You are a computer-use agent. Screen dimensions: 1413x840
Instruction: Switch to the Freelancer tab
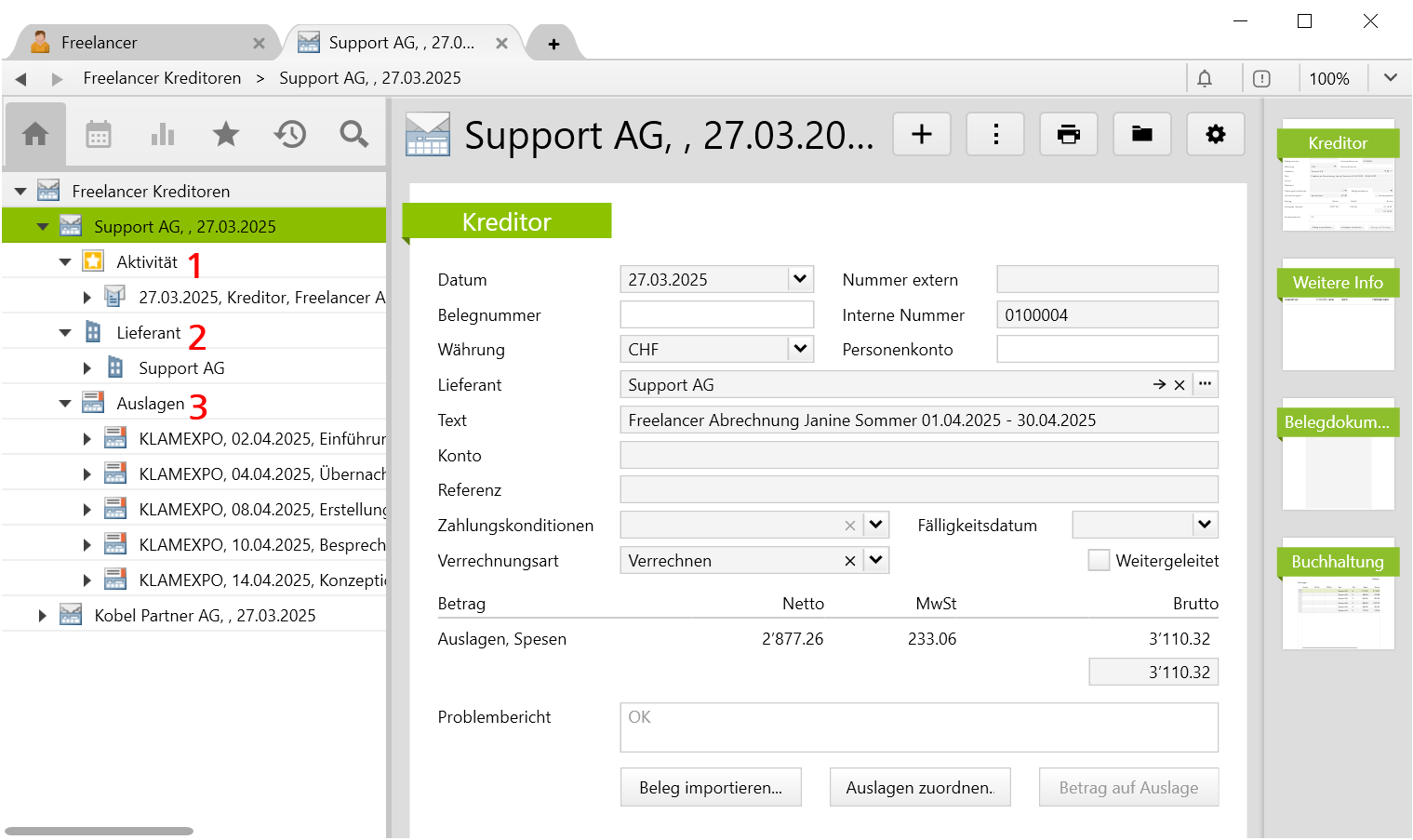(100, 43)
